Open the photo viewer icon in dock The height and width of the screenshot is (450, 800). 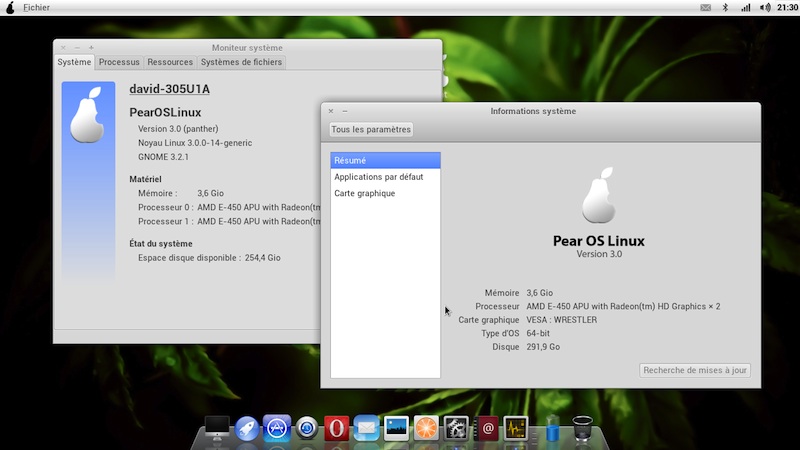tap(396, 428)
